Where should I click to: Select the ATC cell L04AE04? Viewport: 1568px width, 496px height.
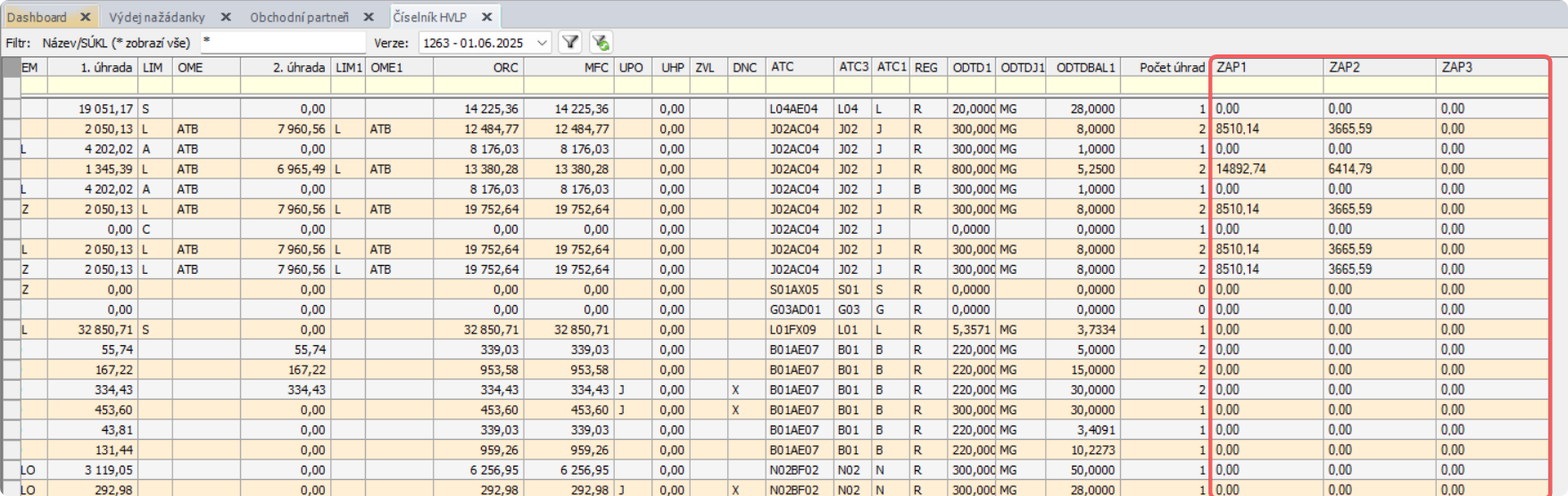[x=800, y=109]
